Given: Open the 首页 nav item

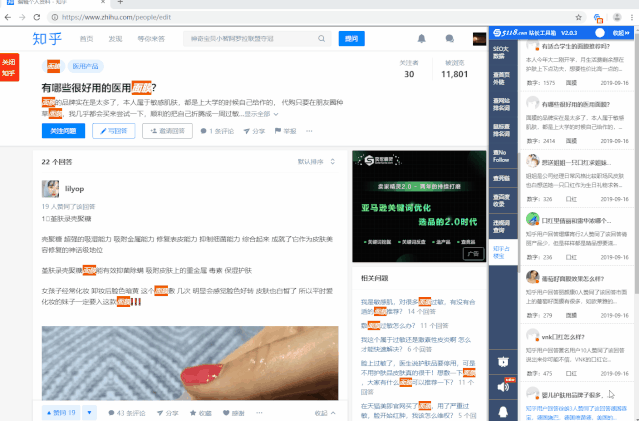Looking at the screenshot, I should (86, 39).
